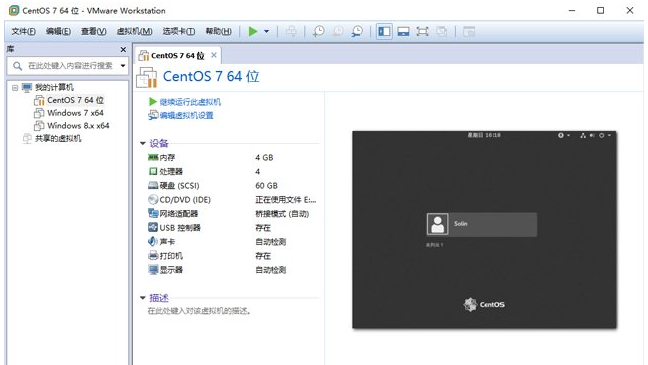Open the library search filter dropdown

[x=123, y=66]
